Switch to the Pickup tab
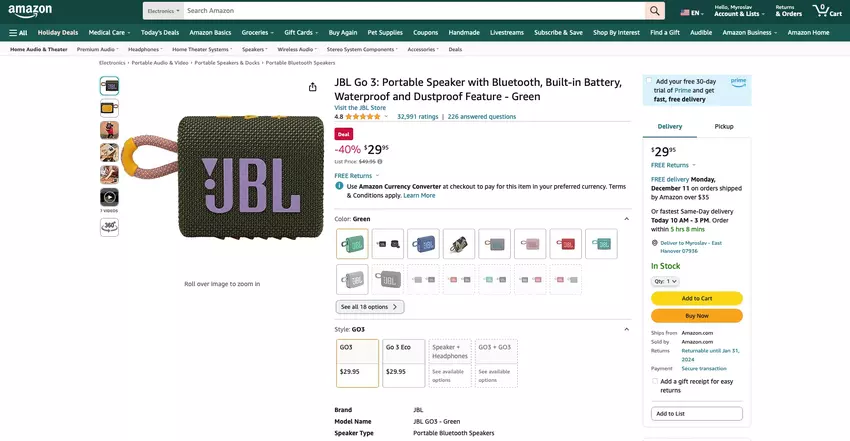This screenshot has width=850, height=441. click(724, 127)
